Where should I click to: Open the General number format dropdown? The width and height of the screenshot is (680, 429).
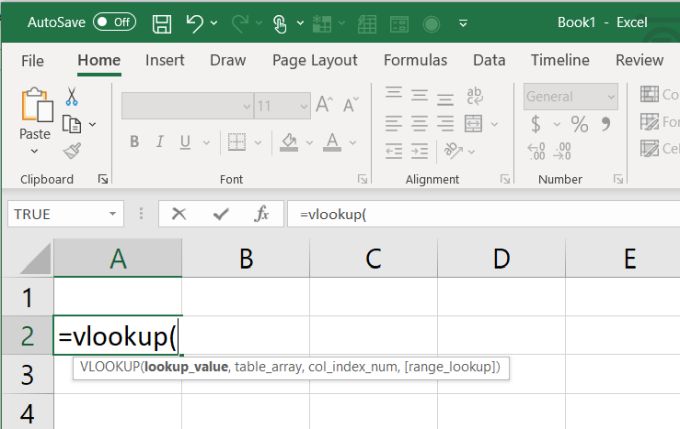pyautogui.click(x=609, y=97)
